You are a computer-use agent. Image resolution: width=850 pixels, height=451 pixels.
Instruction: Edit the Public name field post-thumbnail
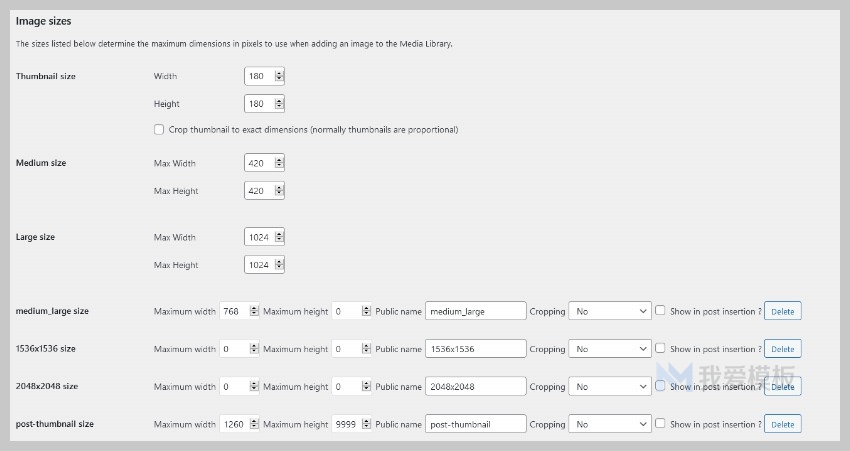(x=475, y=424)
